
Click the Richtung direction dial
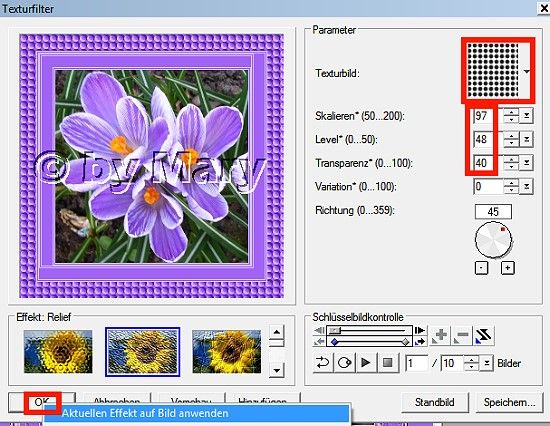493,239
